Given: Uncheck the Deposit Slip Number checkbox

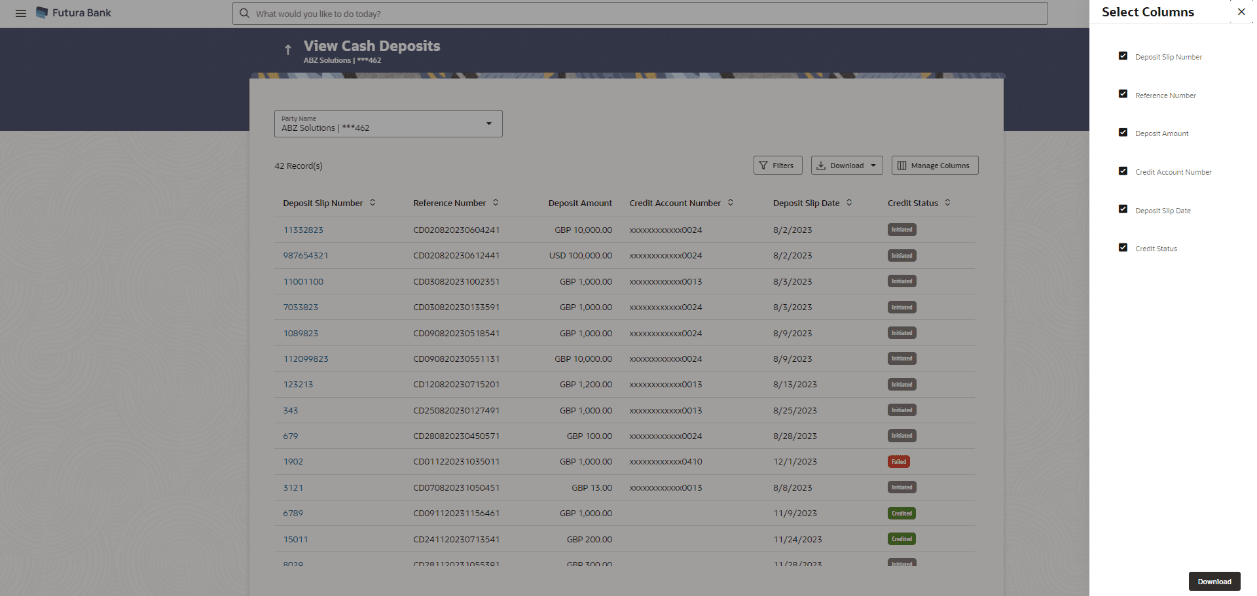Looking at the screenshot, I should point(1123,56).
